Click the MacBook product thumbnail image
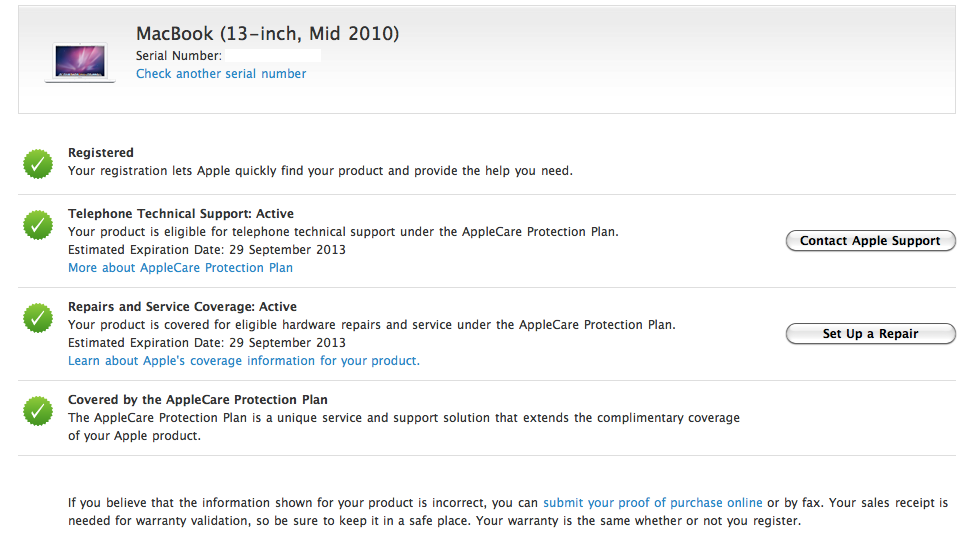The width and height of the screenshot is (970, 549). 80,61
